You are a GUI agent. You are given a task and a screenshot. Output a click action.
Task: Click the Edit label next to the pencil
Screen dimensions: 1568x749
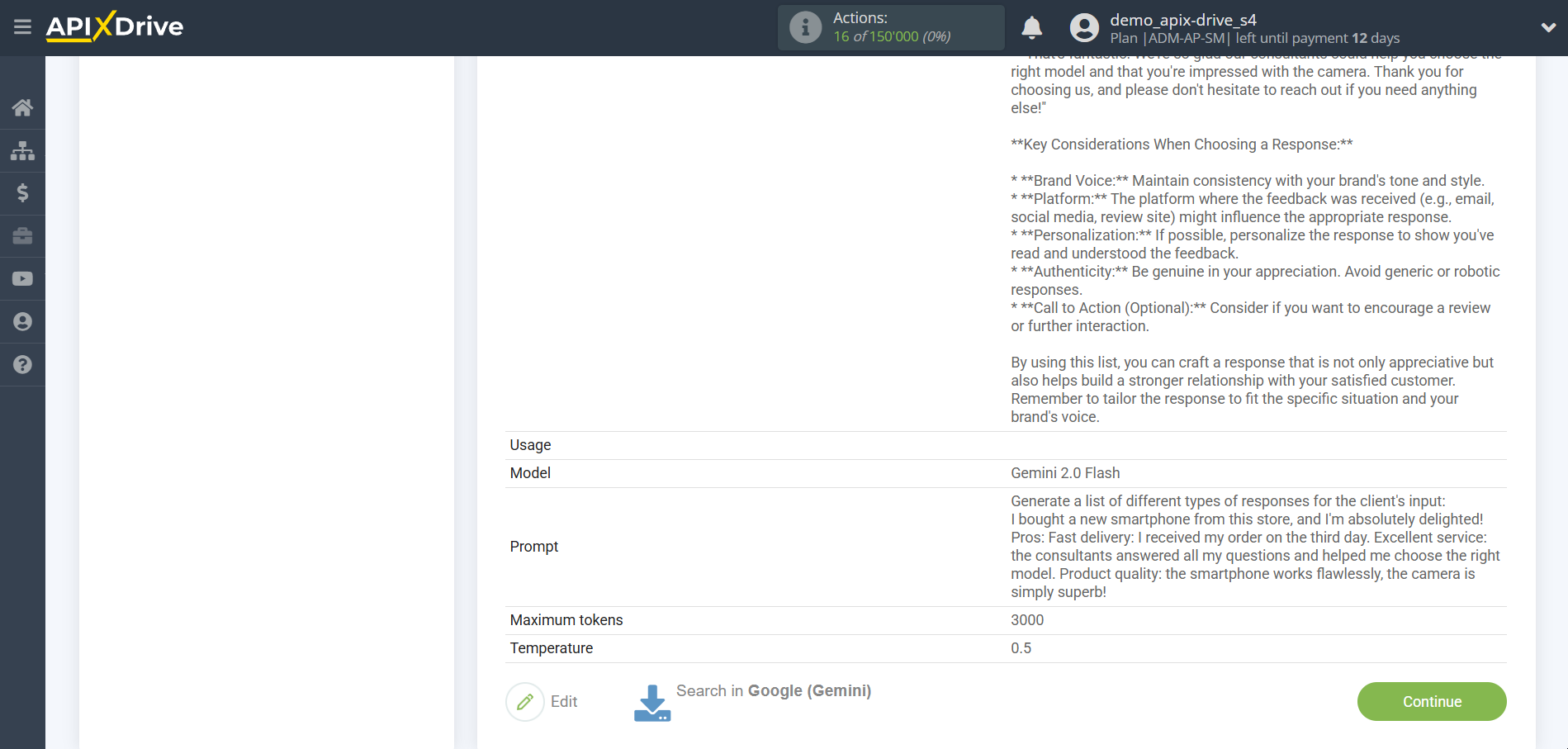coord(564,701)
